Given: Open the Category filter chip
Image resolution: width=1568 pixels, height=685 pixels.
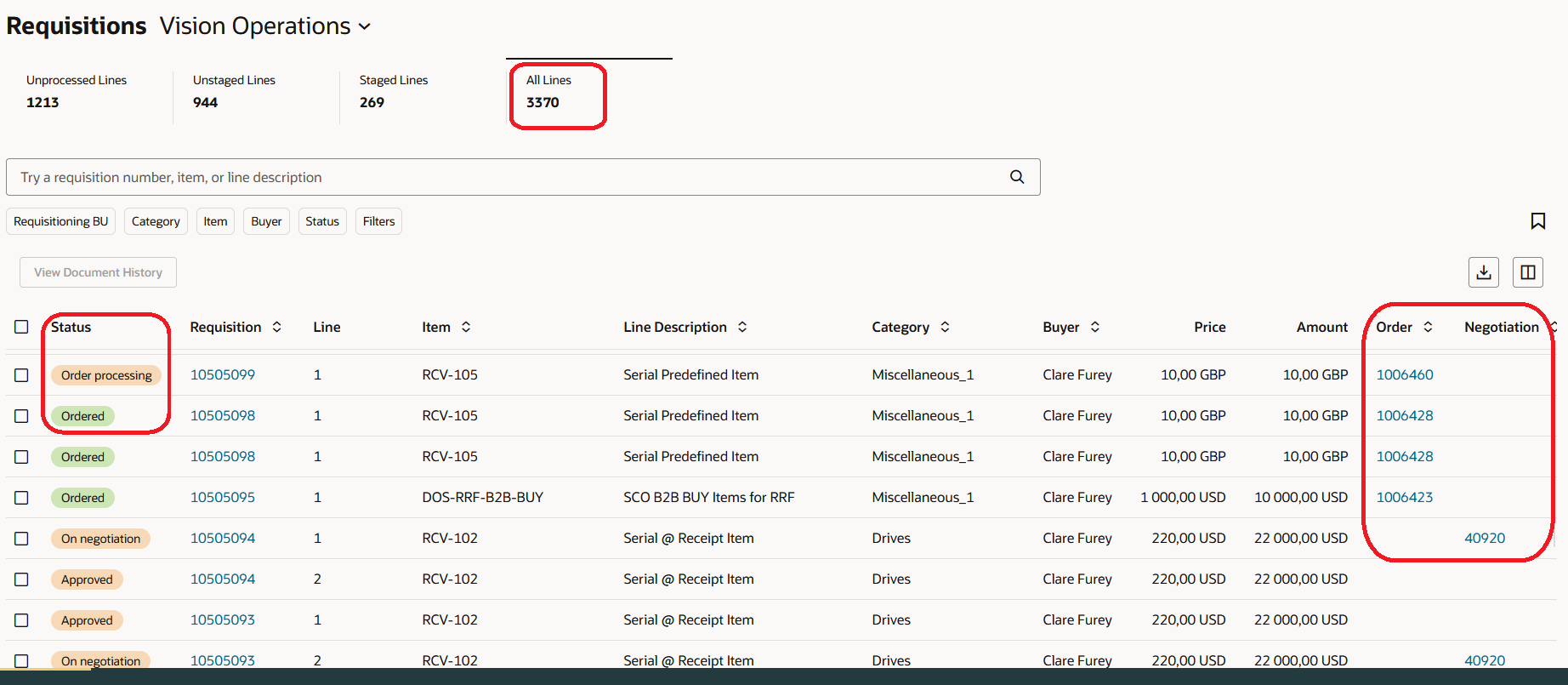Looking at the screenshot, I should point(156,221).
